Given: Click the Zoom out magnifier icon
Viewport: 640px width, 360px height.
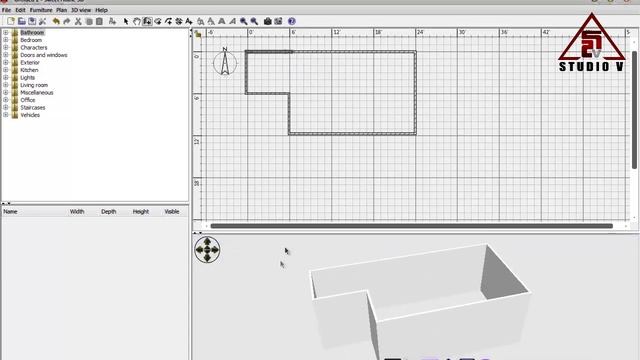Looking at the screenshot, I should [254, 21].
